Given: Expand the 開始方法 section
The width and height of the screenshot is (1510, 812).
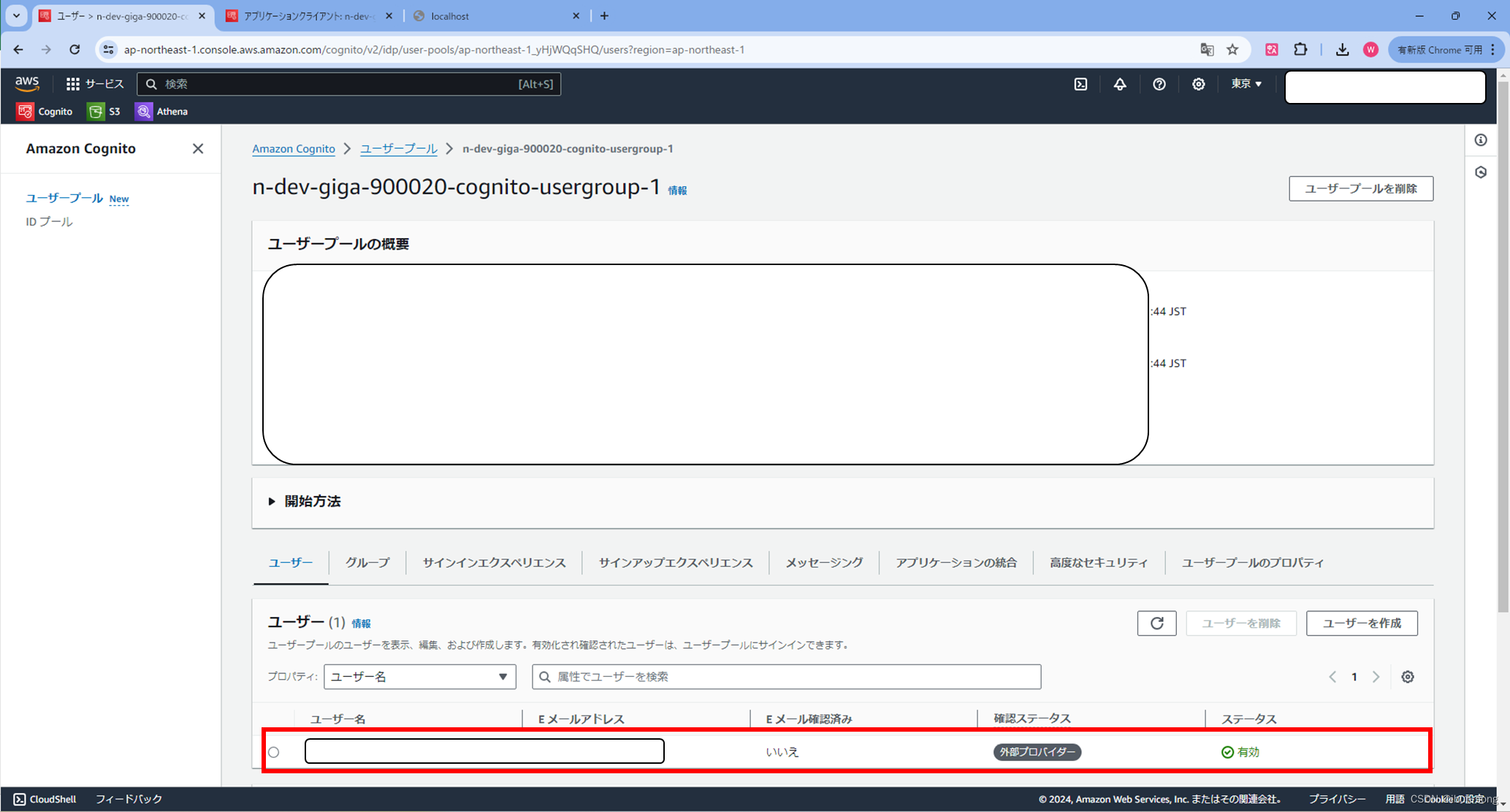Looking at the screenshot, I should point(305,501).
